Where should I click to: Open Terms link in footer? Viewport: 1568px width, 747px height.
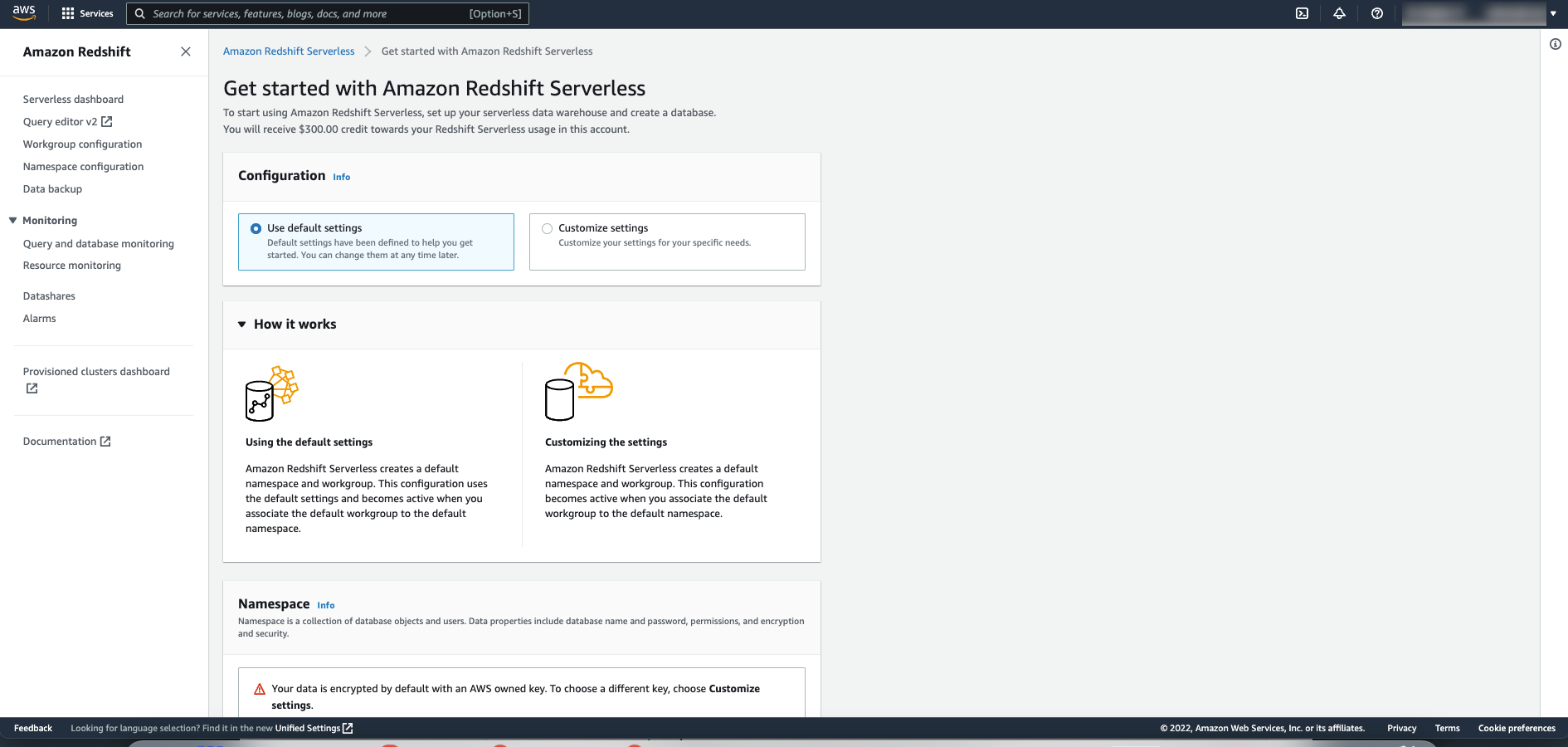(1447, 728)
